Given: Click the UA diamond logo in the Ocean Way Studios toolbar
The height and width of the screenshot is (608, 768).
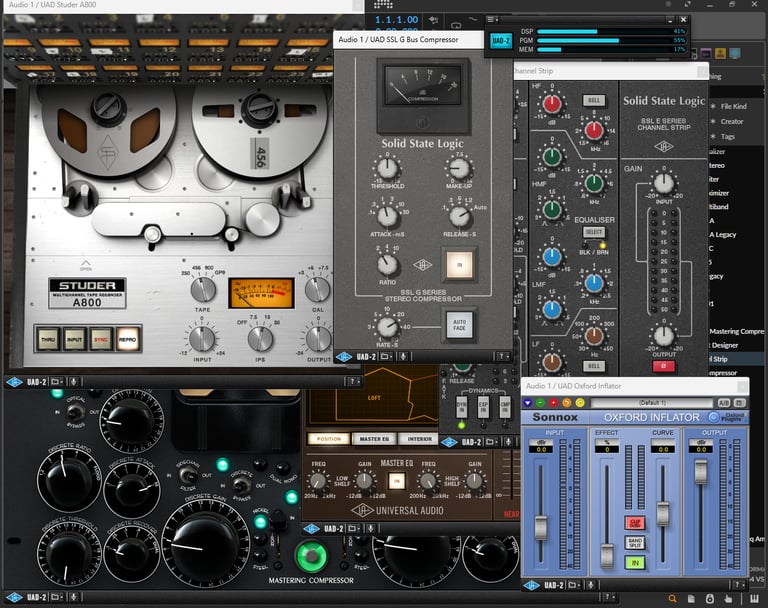Looking at the screenshot, I should point(311,529).
